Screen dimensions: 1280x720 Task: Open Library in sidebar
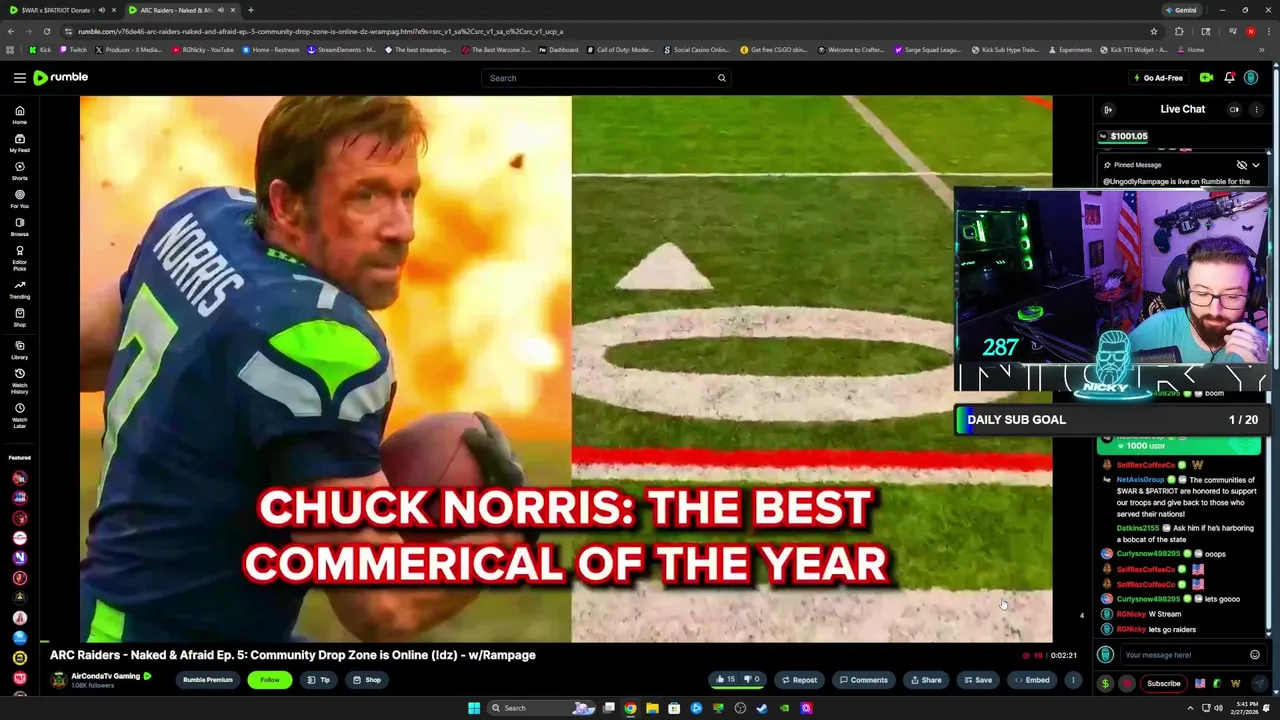[19, 350]
